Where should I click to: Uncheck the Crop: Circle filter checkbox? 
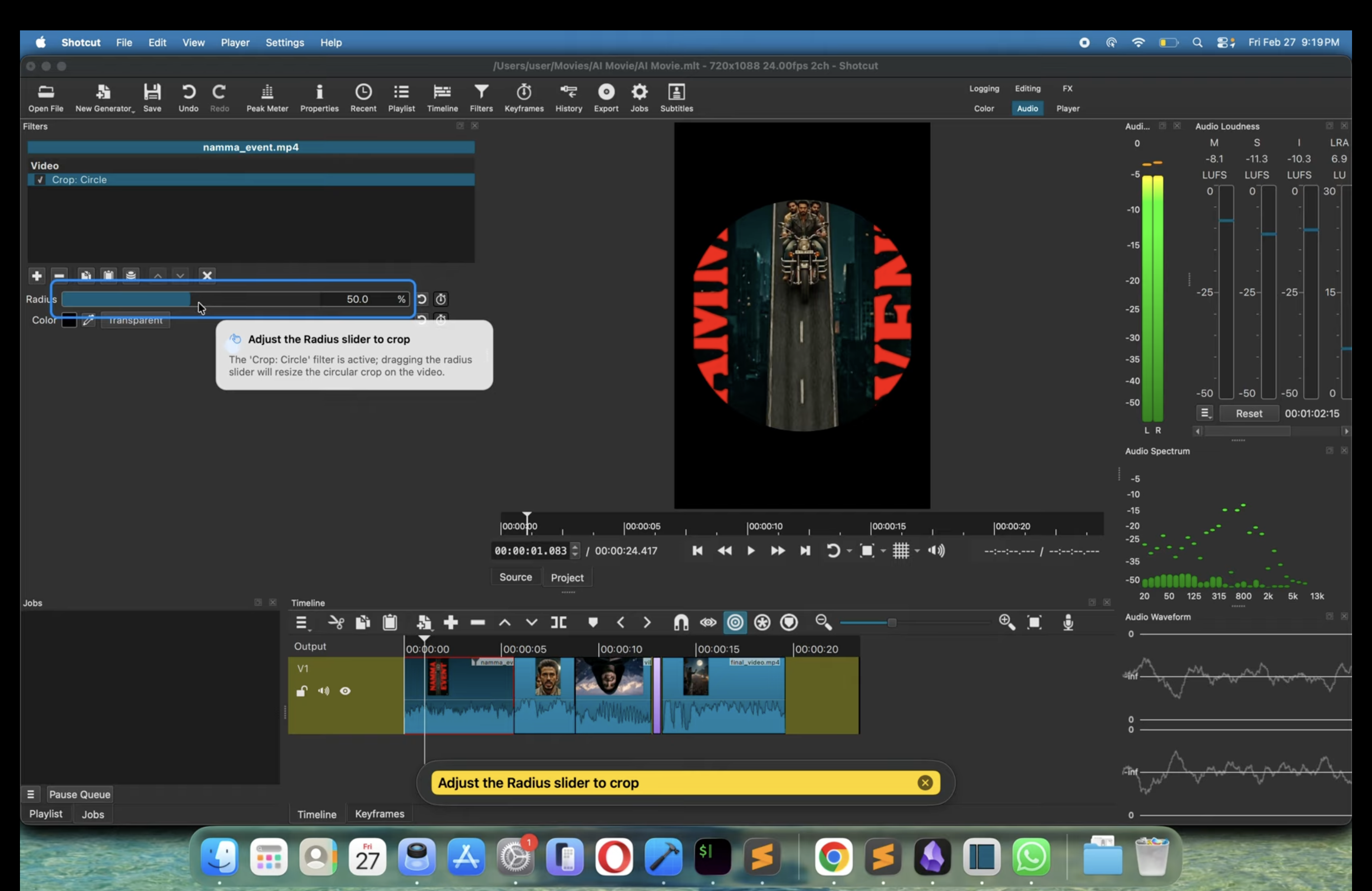(40, 180)
